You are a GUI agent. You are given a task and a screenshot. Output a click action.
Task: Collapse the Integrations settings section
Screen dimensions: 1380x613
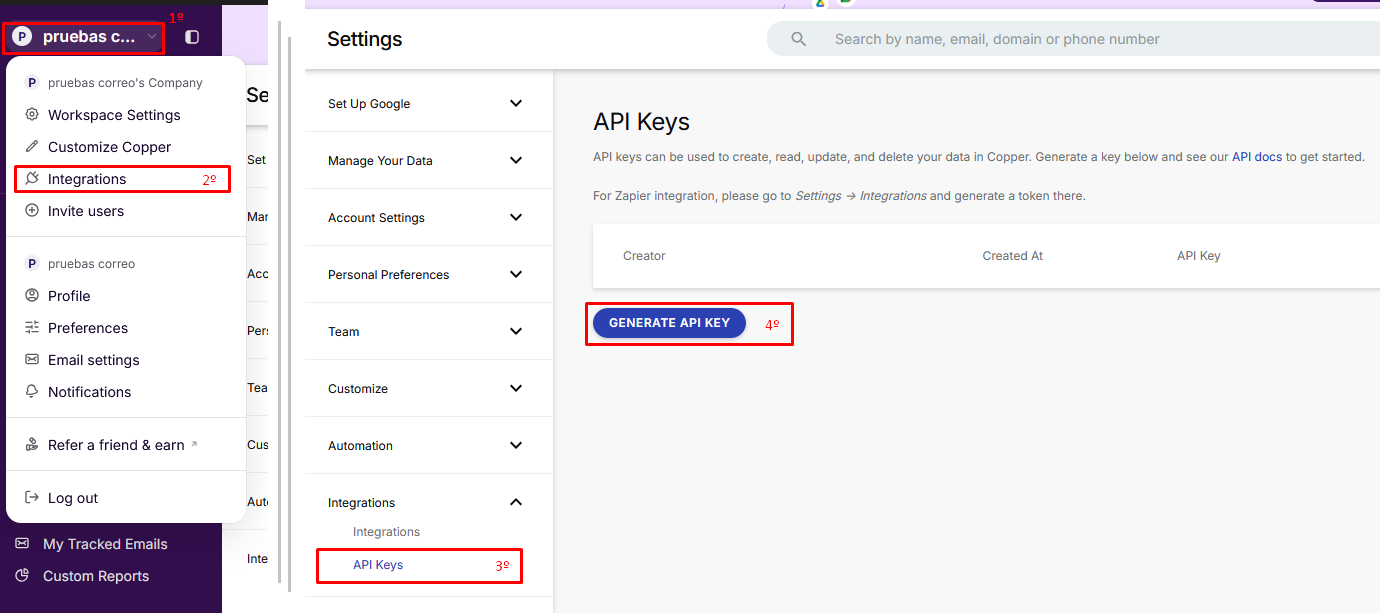click(x=516, y=502)
